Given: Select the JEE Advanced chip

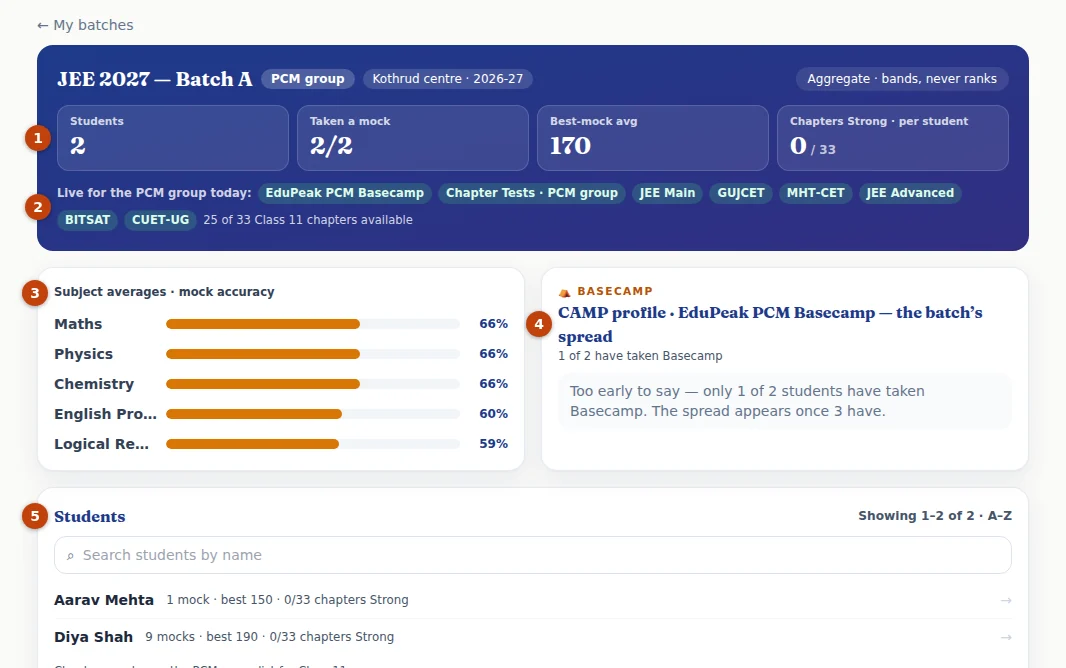Looking at the screenshot, I should (910, 193).
